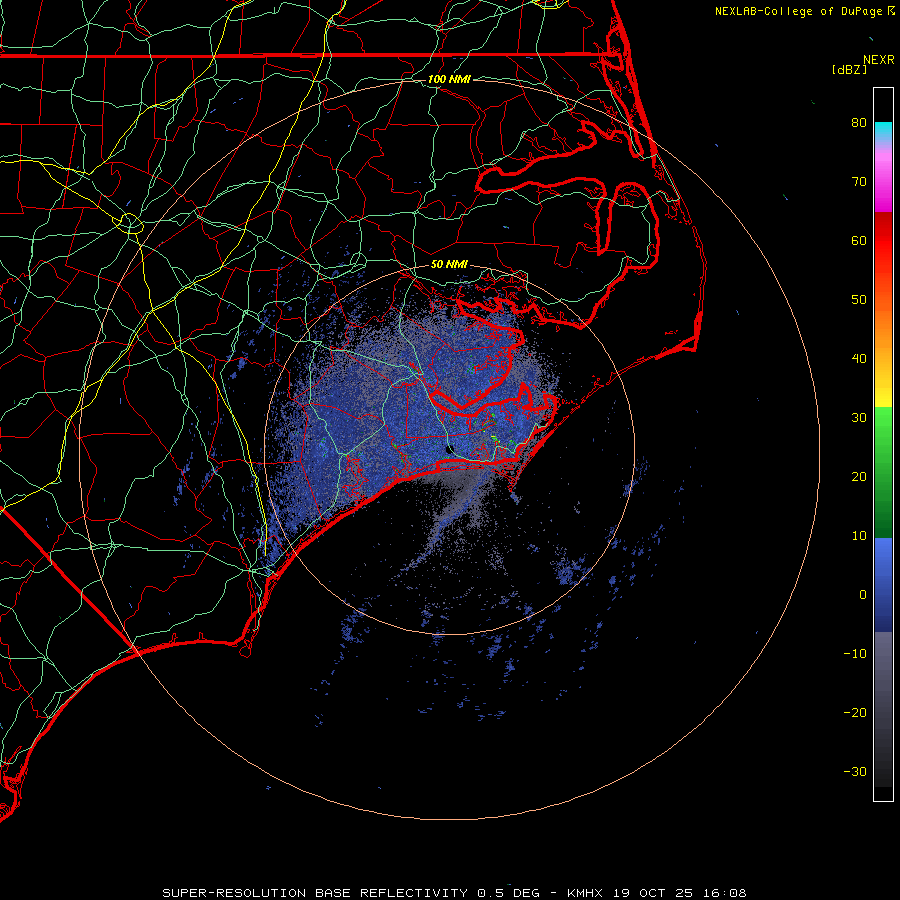Click the Super-Resolution Base Reflectivity caption
This screenshot has height=900, width=900.
(x=454, y=893)
